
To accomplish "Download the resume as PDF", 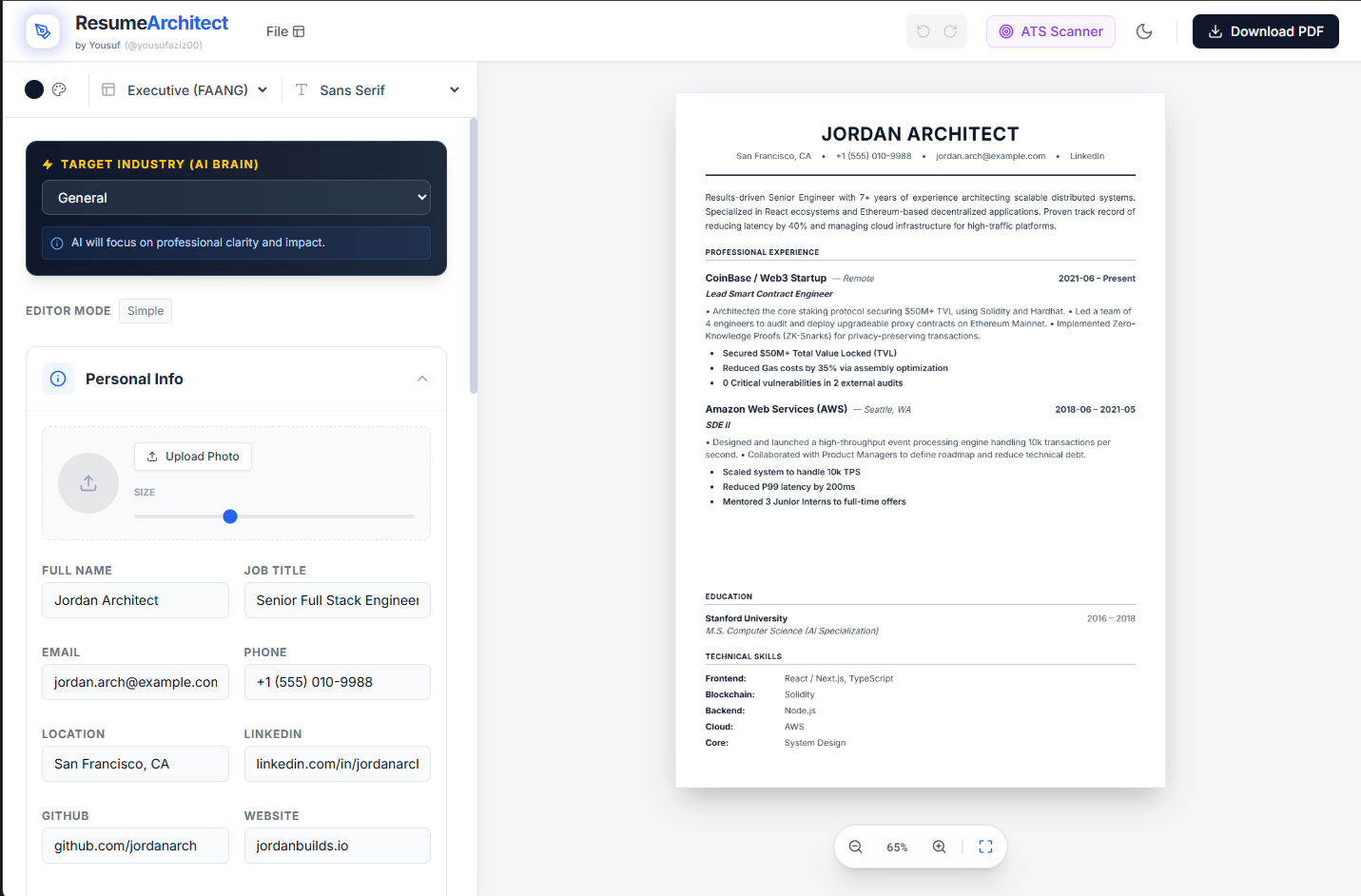I will click(1266, 31).
